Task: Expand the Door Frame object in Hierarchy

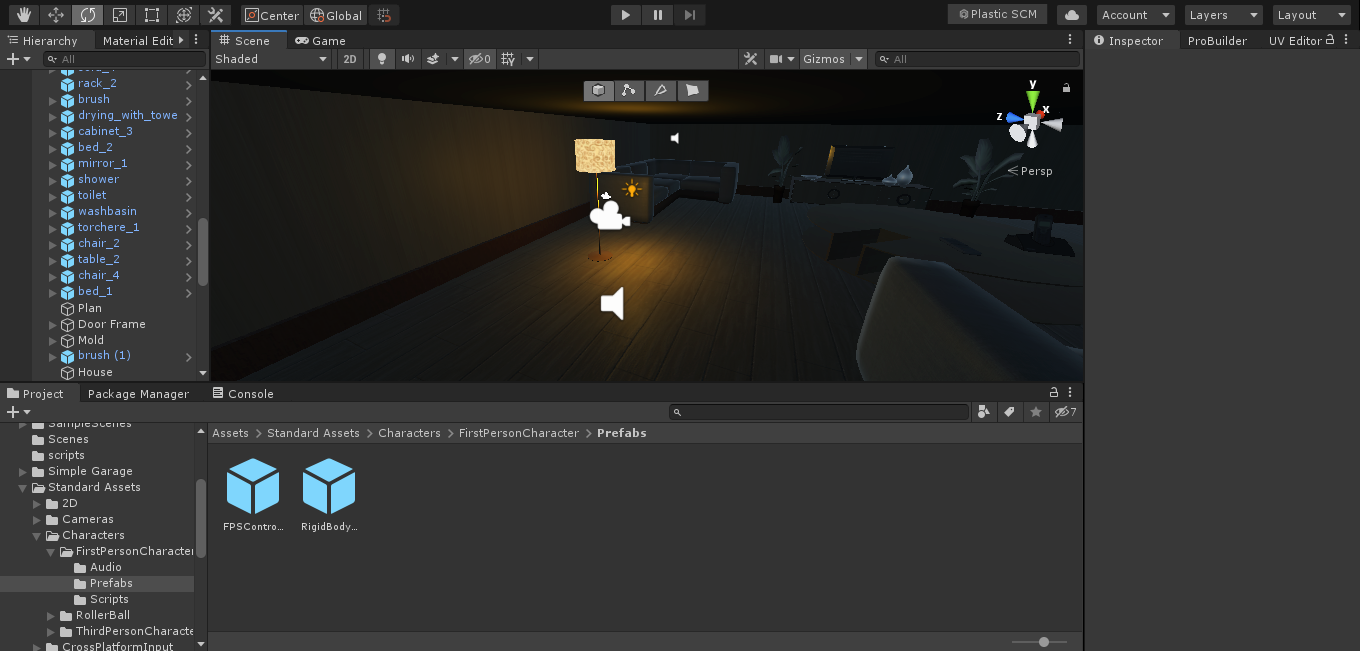Action: 53,325
